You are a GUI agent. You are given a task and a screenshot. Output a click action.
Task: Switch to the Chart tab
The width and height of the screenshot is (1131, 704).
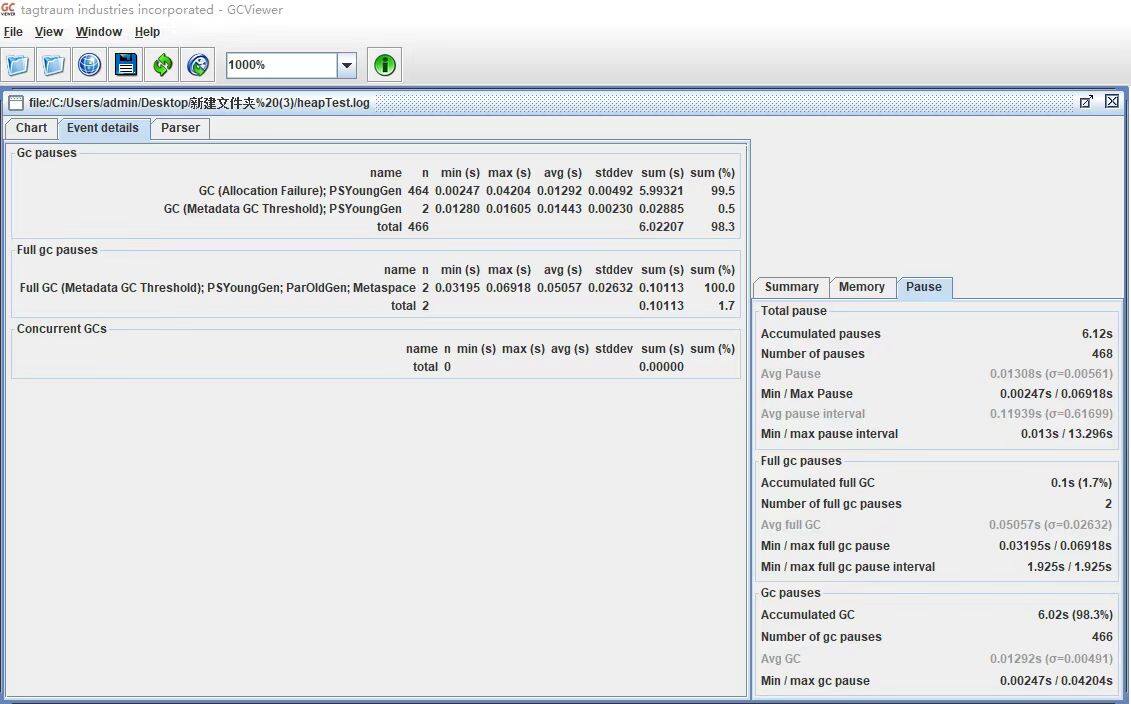pyautogui.click(x=31, y=128)
